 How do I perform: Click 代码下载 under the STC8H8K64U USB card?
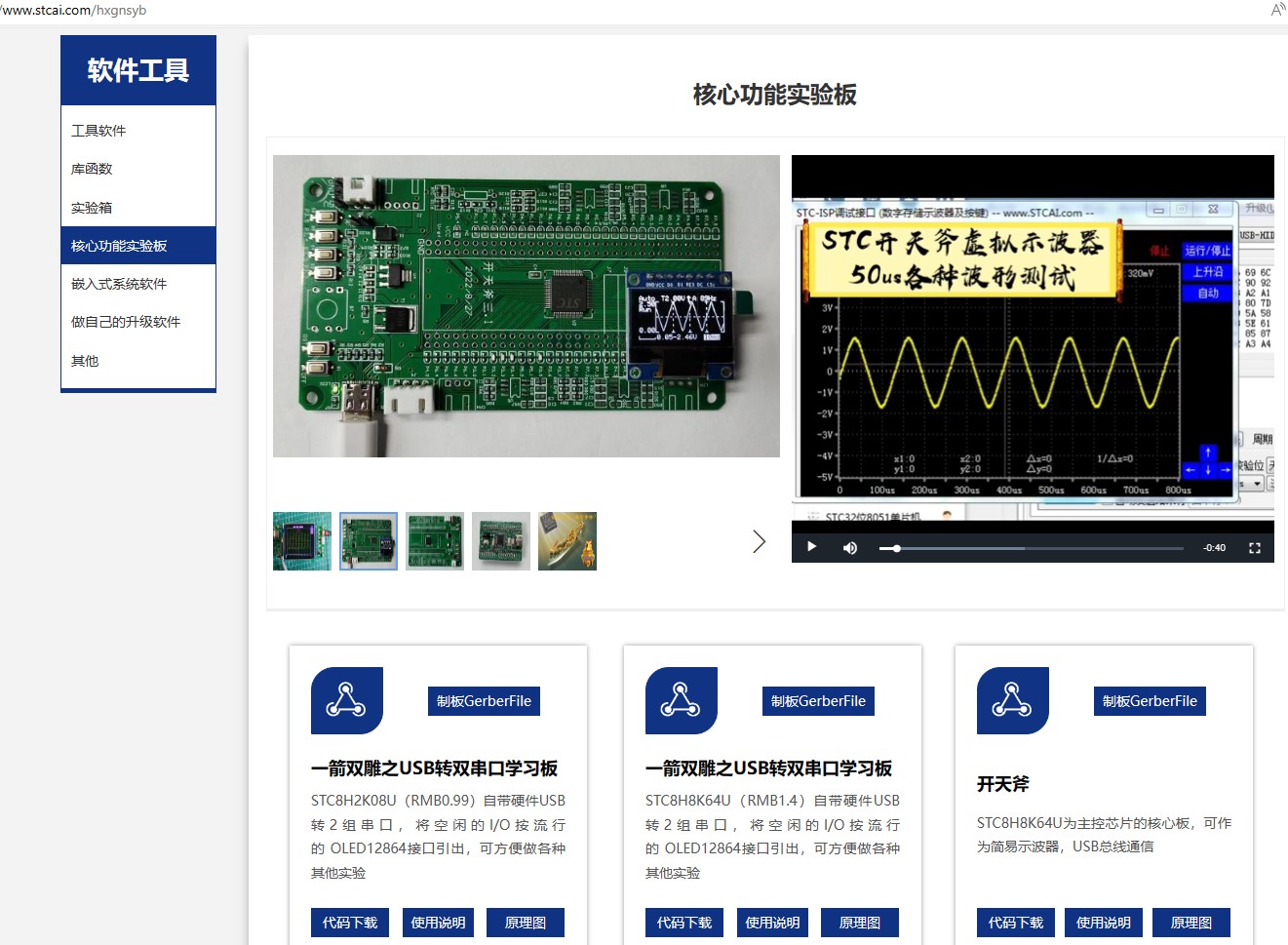pos(684,923)
